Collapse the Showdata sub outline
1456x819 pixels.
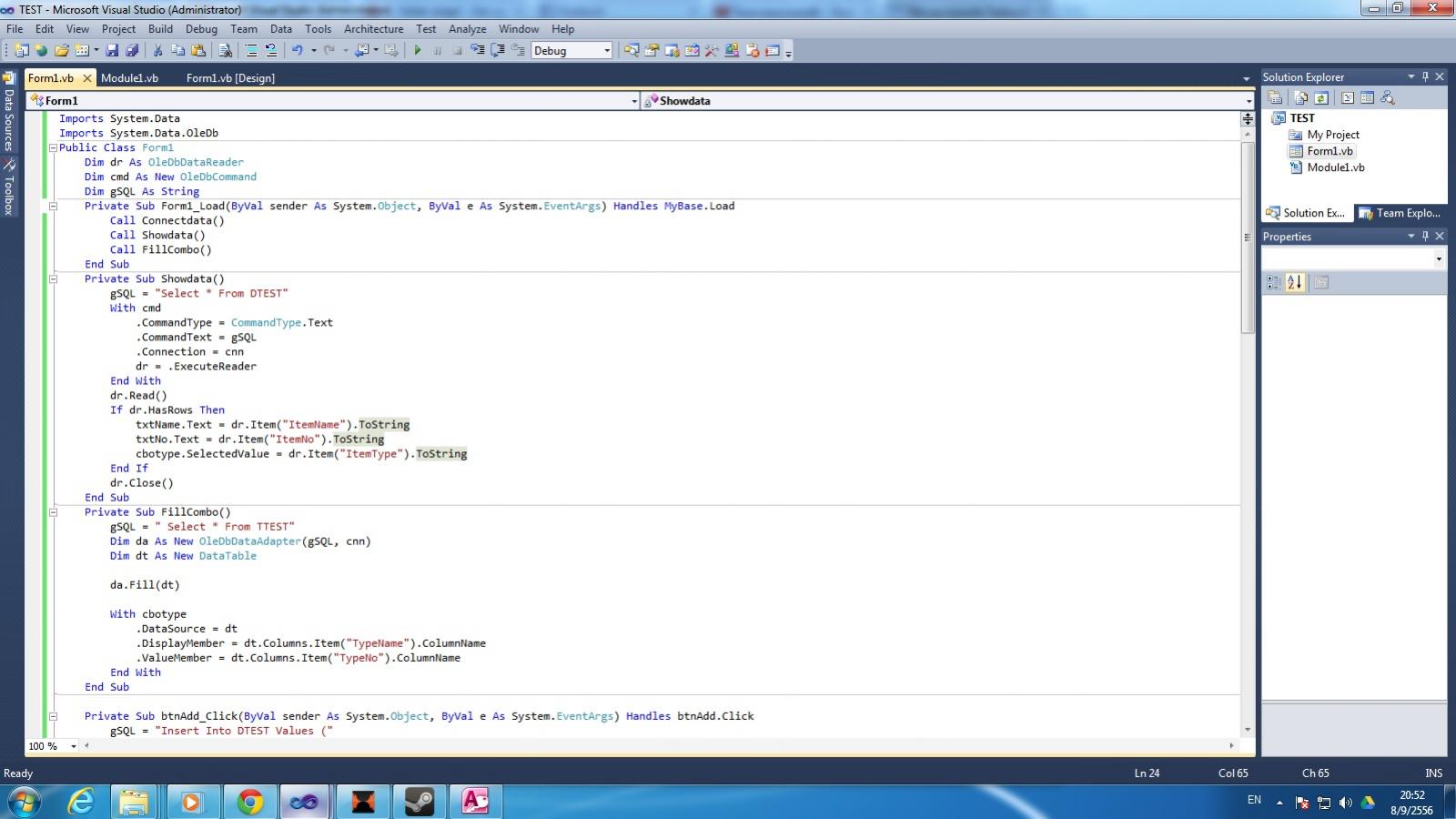[x=53, y=278]
